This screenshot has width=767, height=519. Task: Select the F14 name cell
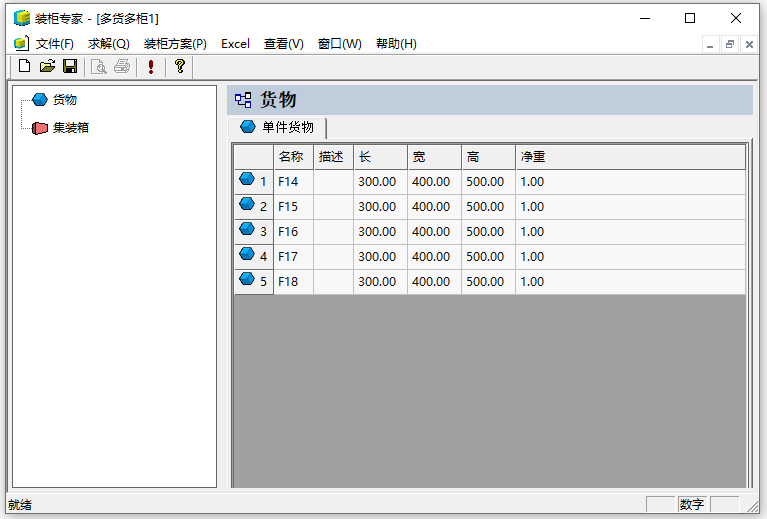pyautogui.click(x=293, y=182)
